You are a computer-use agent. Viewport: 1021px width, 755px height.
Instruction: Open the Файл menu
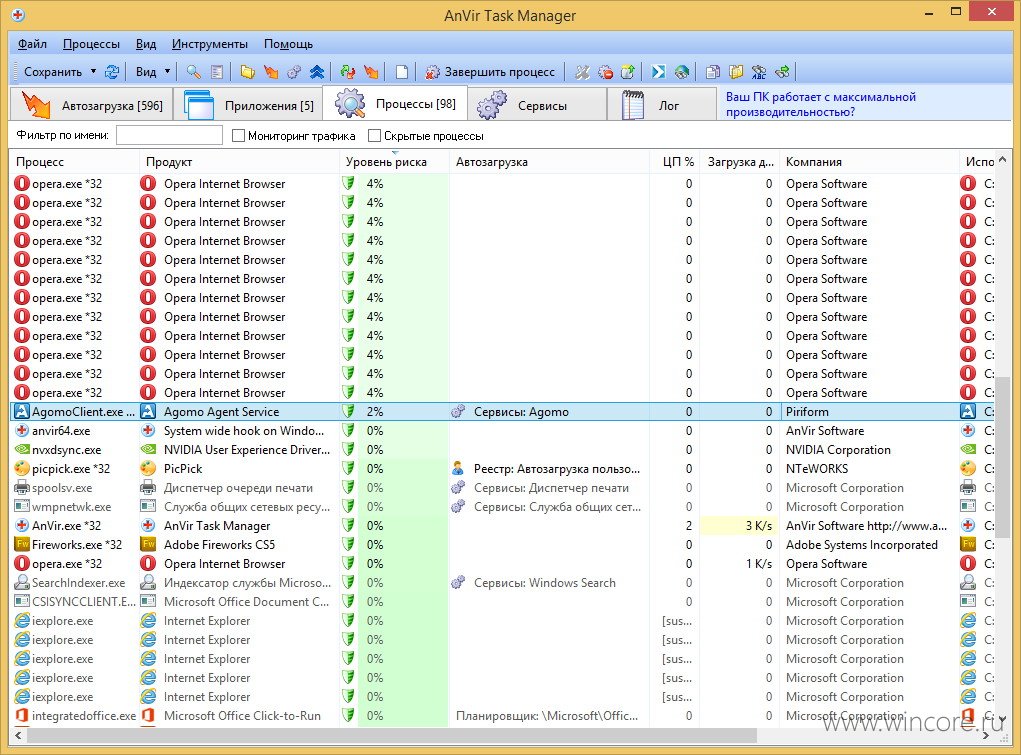32,44
